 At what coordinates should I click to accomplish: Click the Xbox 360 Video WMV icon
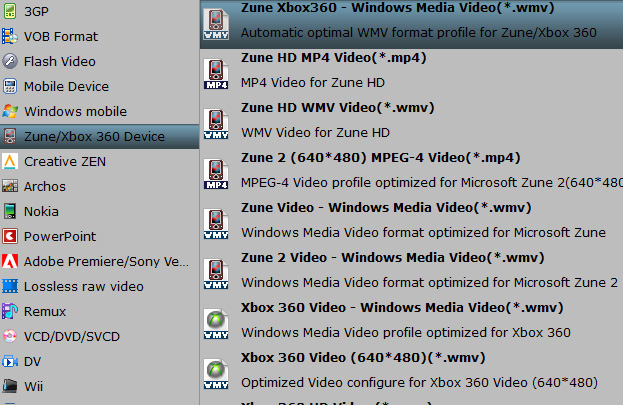tap(216, 324)
